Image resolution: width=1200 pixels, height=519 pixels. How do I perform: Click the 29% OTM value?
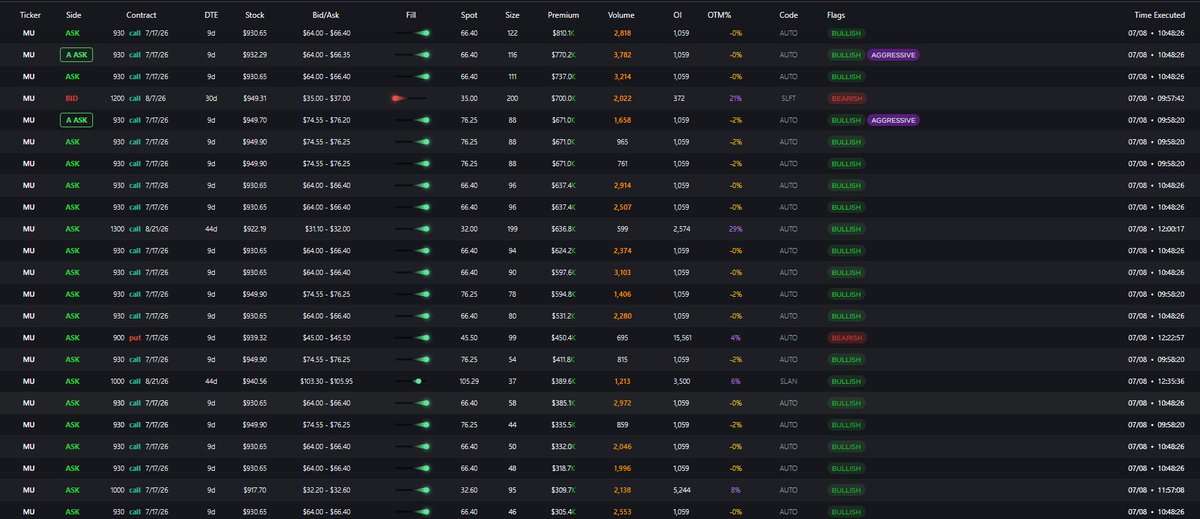(735, 229)
